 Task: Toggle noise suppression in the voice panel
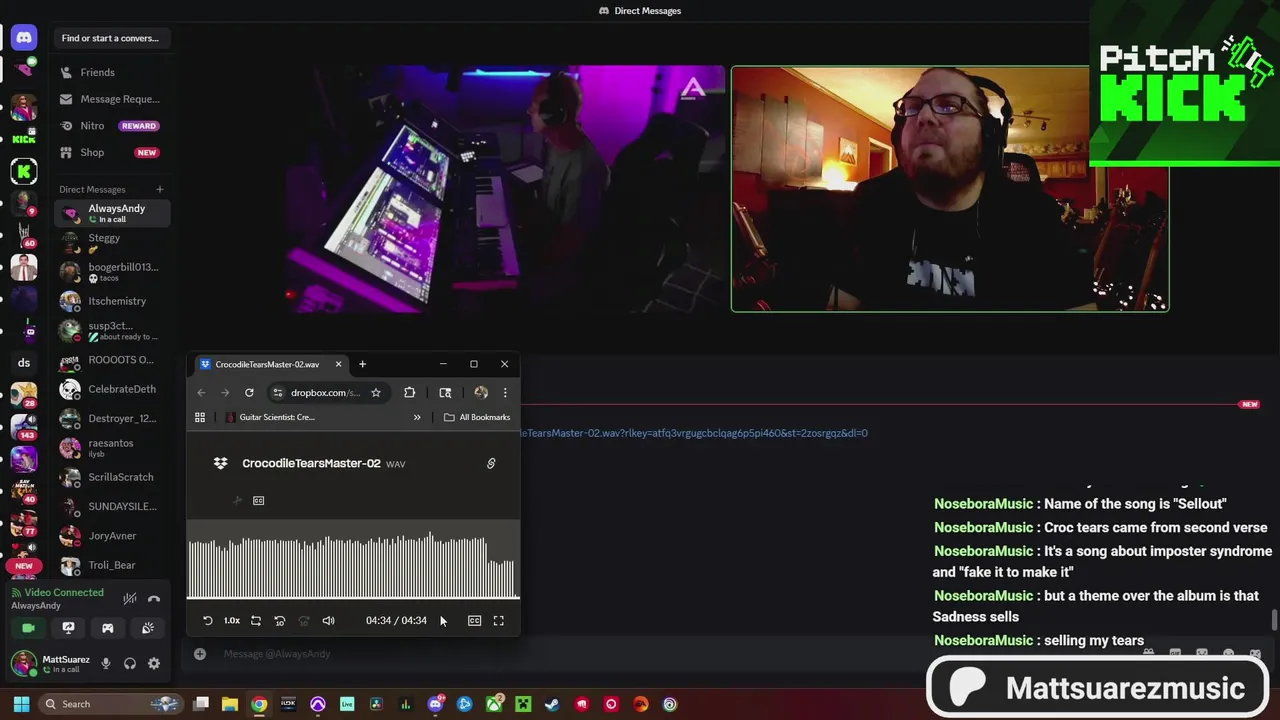[x=129, y=599]
